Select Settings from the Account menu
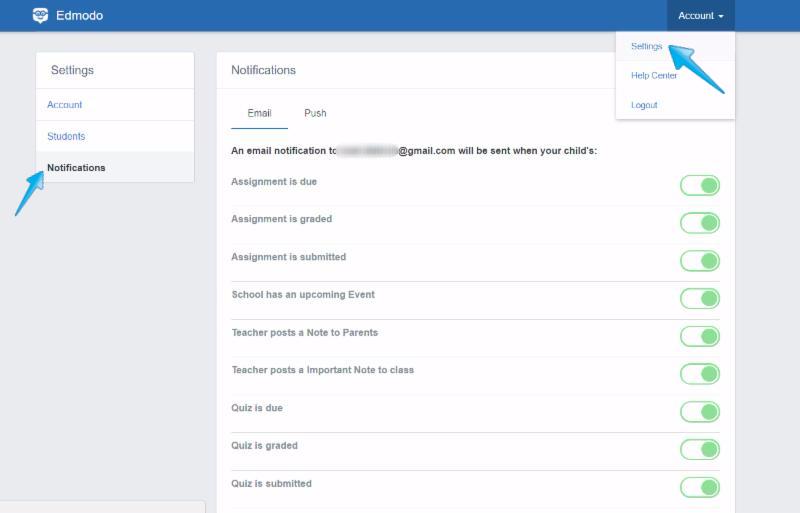 (x=647, y=47)
